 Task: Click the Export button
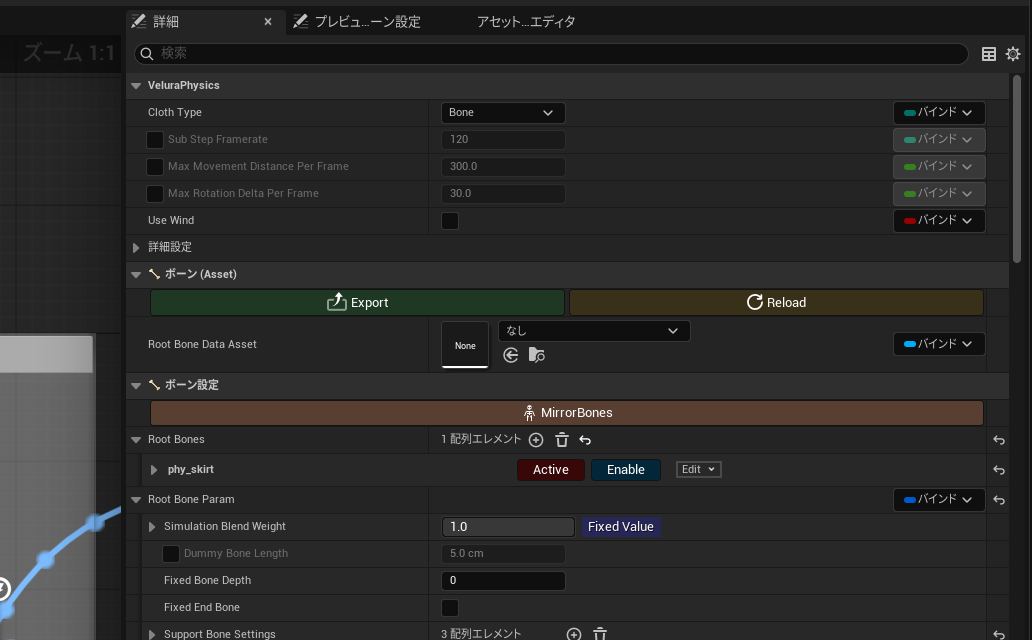(x=357, y=303)
